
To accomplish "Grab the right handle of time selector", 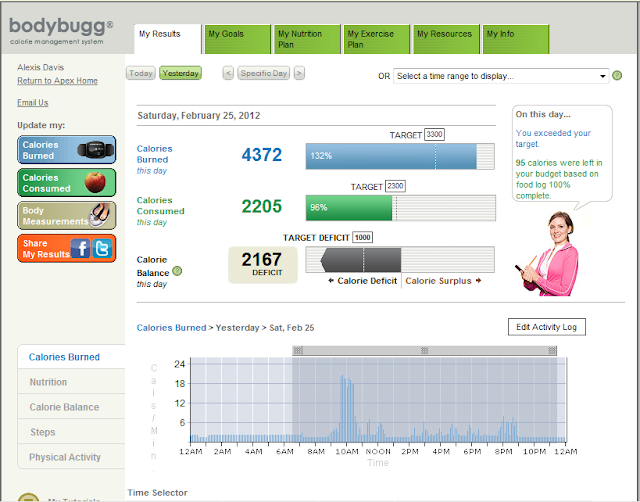I will (552, 350).
